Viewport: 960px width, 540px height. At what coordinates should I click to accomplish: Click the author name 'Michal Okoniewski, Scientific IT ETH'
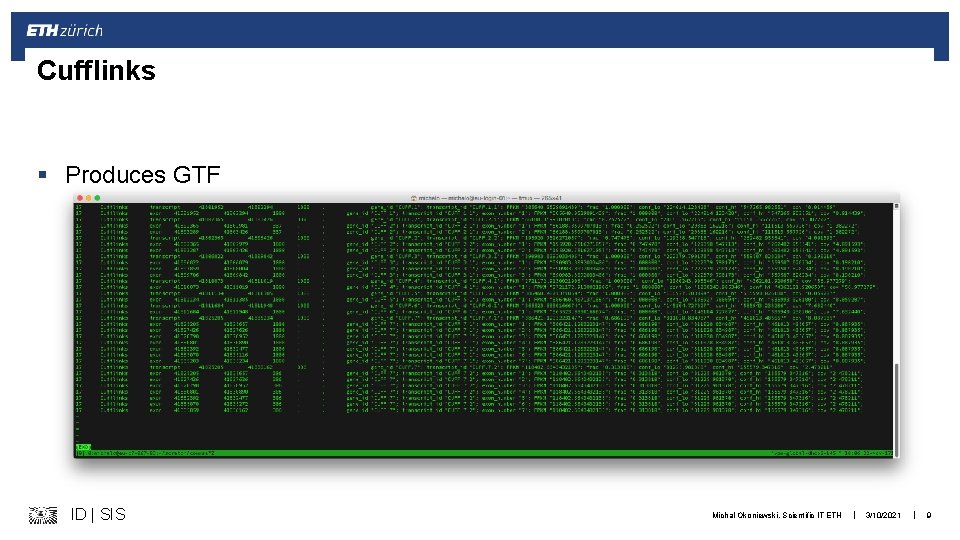(x=776, y=516)
